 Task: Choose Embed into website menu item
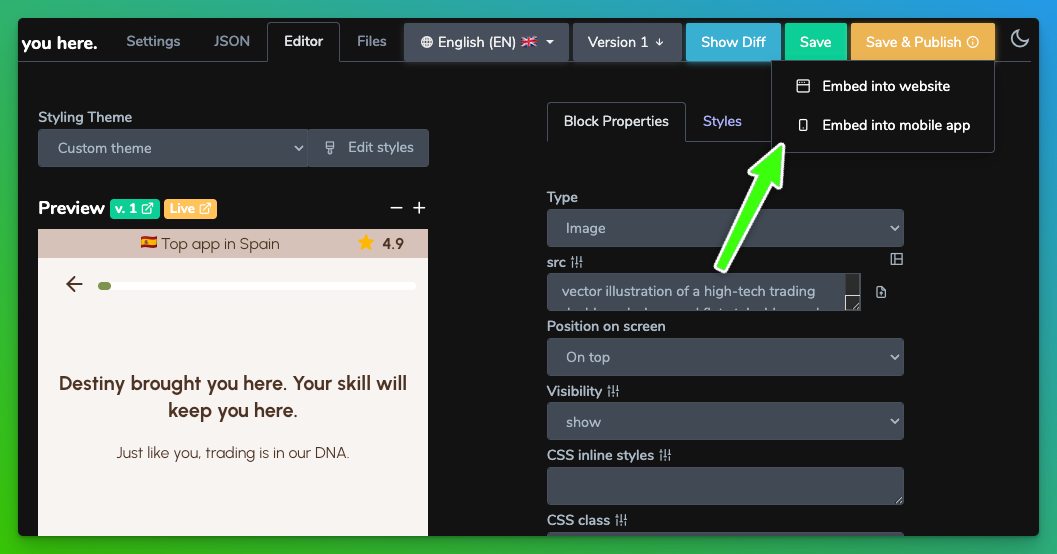click(883, 86)
